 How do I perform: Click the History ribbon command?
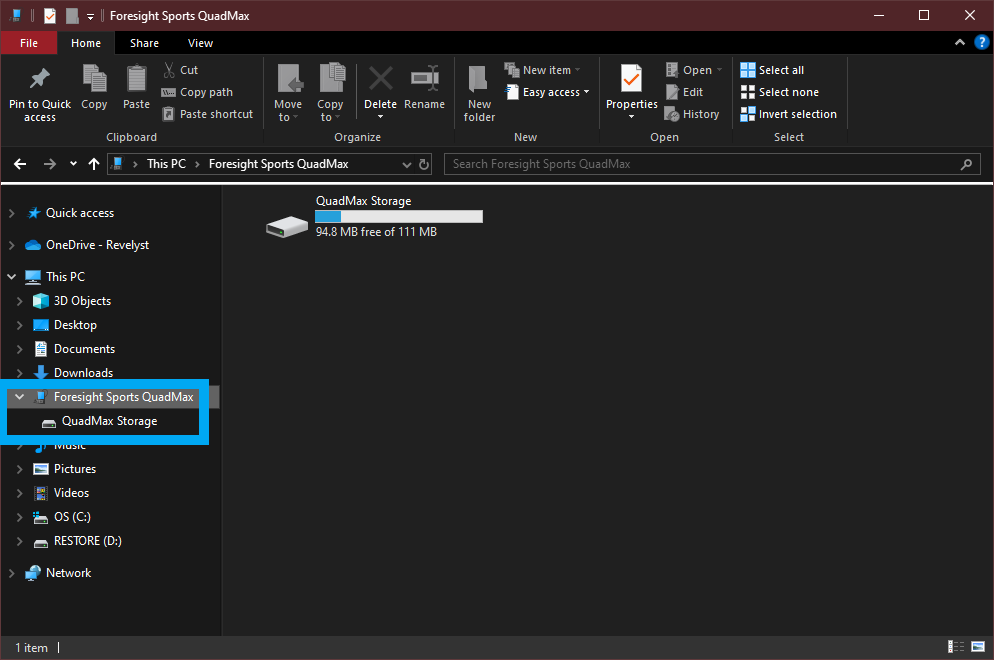692,114
